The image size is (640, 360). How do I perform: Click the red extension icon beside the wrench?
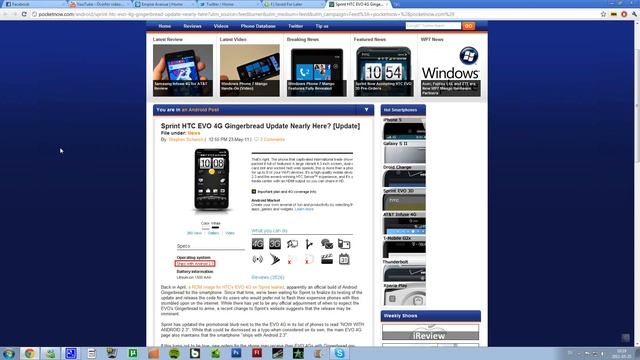[x=624, y=14]
